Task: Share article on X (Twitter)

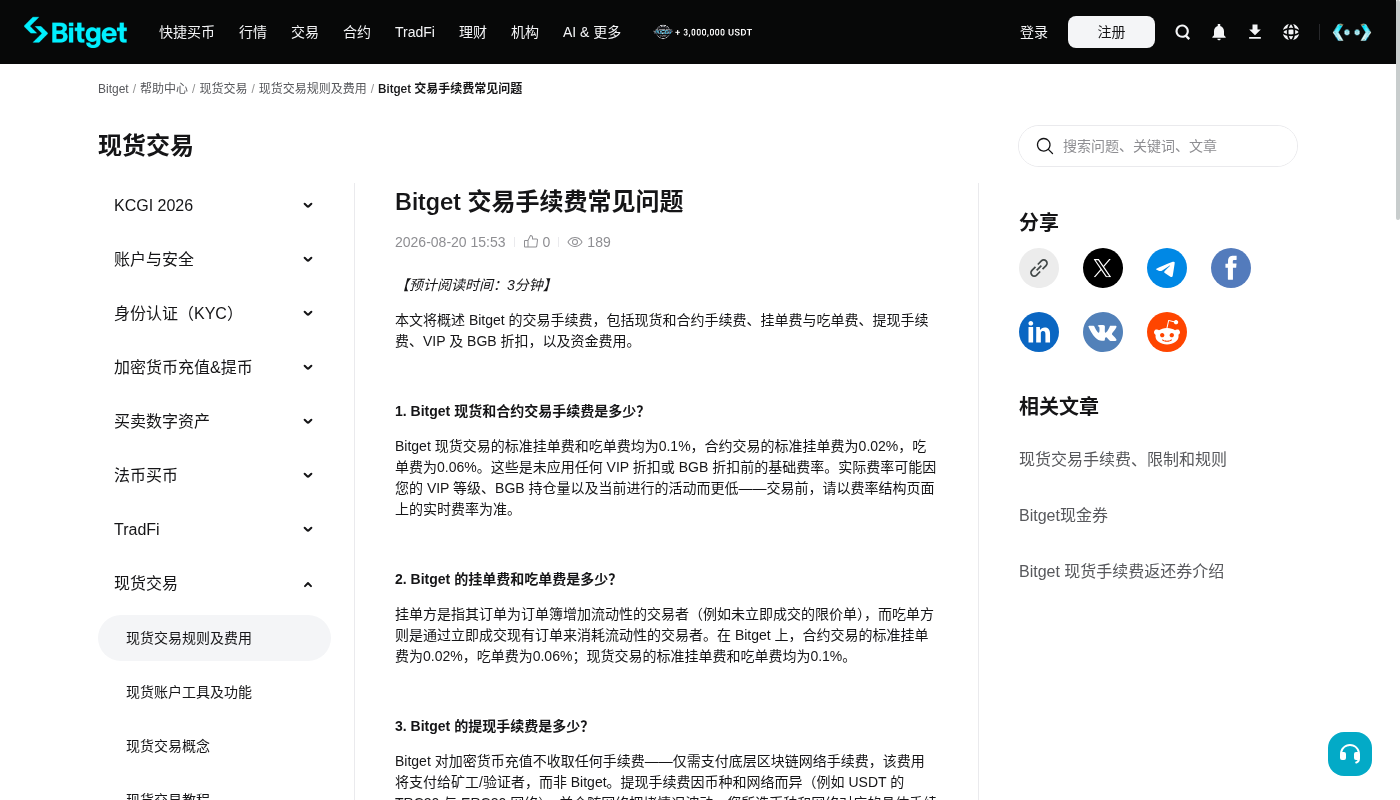Action: tap(1103, 268)
